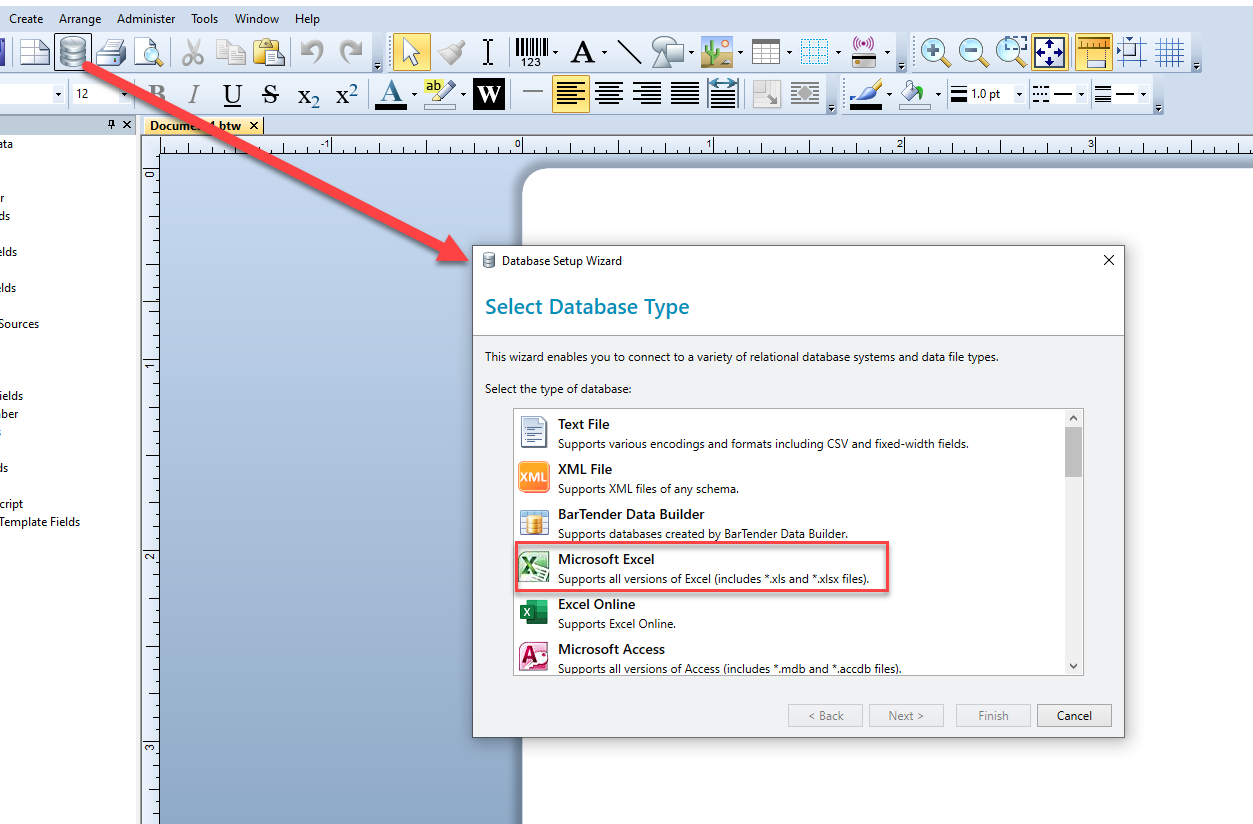Open the line thickness 1.0 pt dropdown
This screenshot has height=824, width=1253.
click(x=1019, y=94)
